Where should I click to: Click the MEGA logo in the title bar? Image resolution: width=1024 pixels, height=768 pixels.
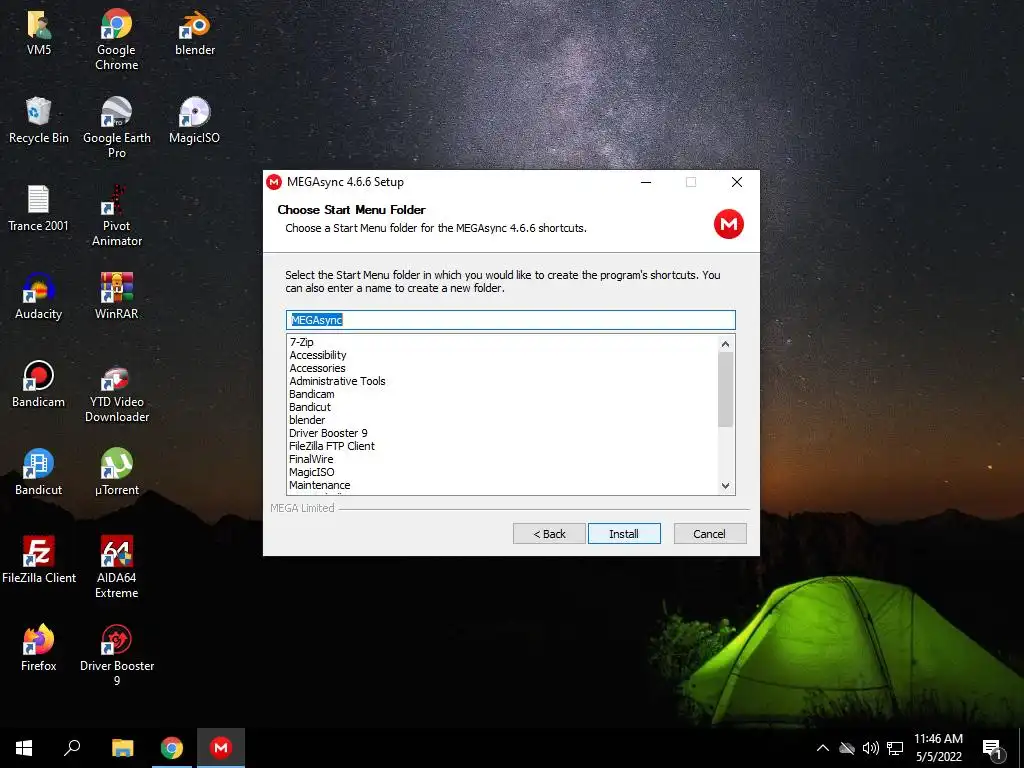click(x=274, y=182)
